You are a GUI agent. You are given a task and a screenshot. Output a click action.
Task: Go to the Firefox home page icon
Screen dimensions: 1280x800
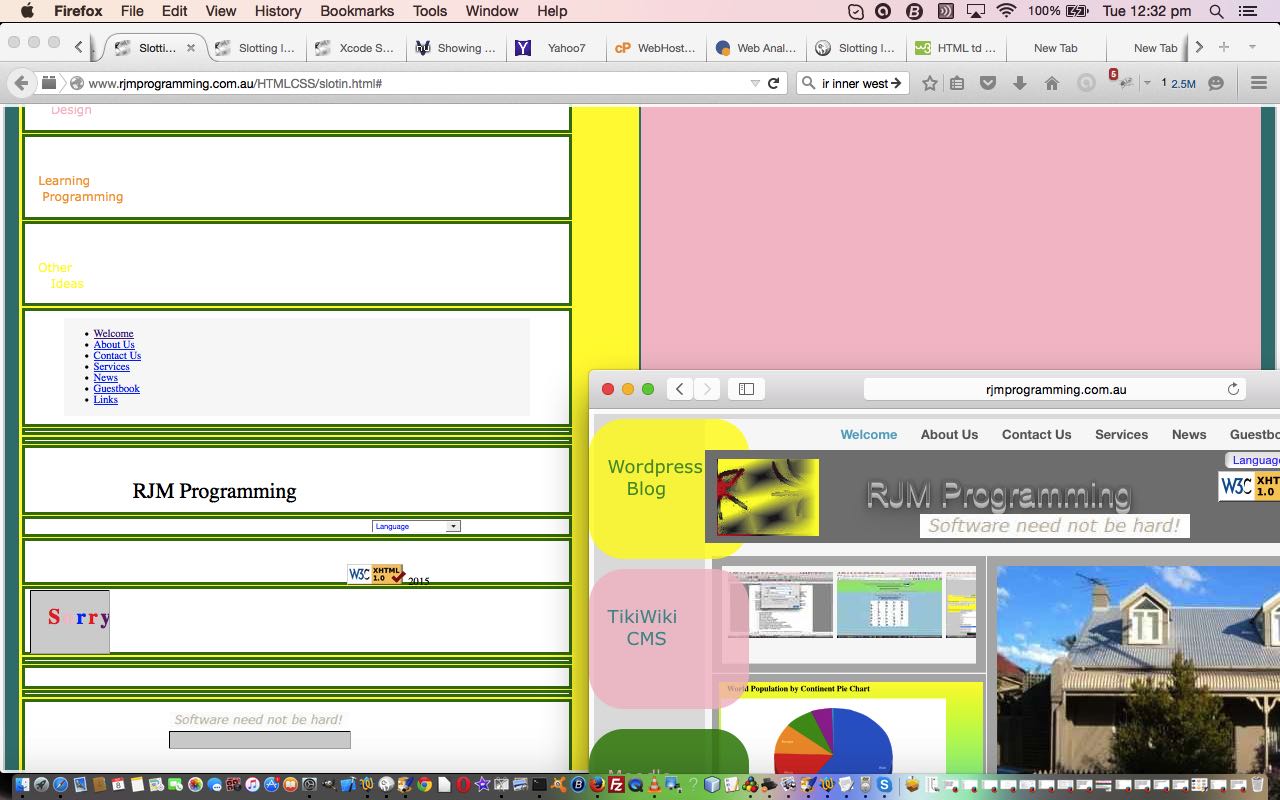click(1051, 84)
